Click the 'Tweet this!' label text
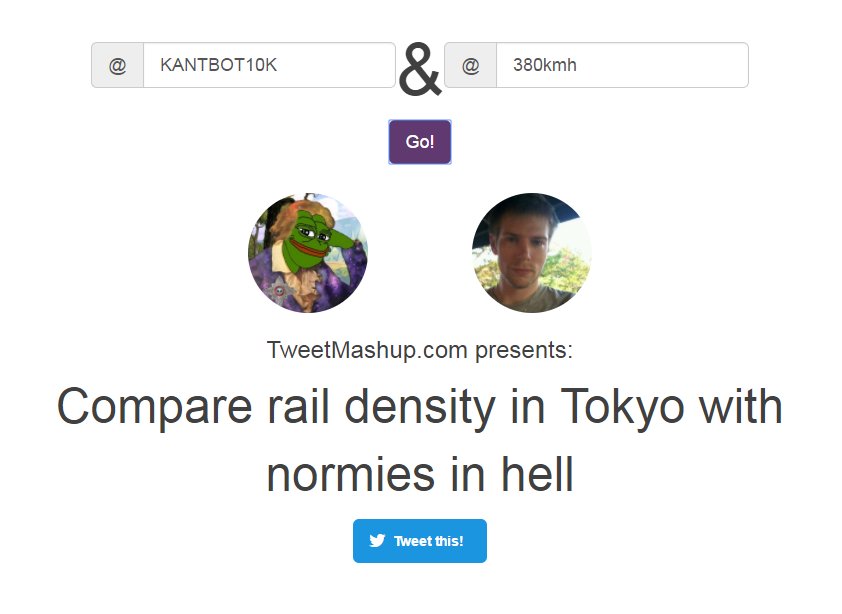Image resolution: width=842 pixels, height=614 pixels. click(x=429, y=541)
